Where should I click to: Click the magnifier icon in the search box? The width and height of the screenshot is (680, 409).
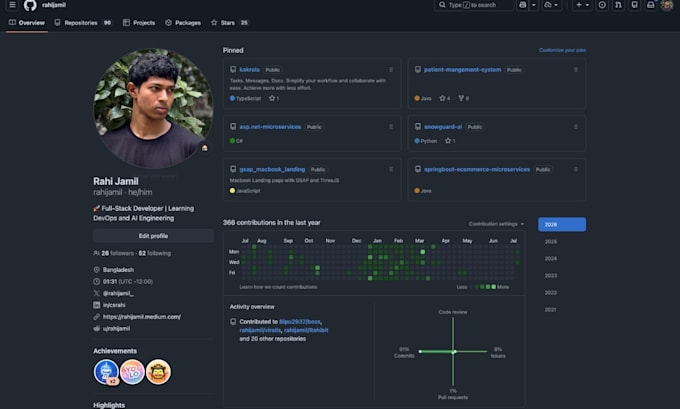[442, 5]
